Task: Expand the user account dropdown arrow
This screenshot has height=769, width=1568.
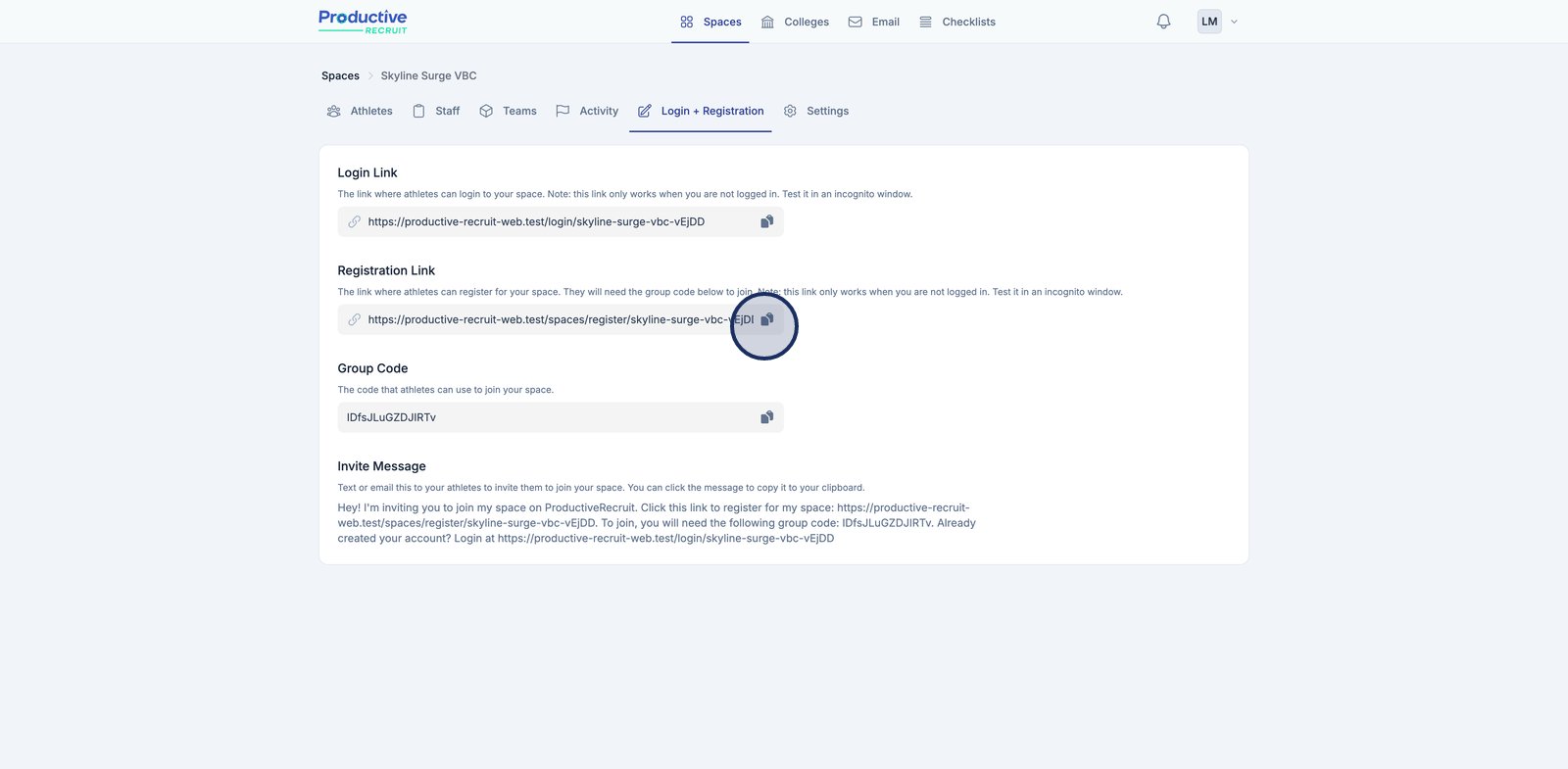Action: pos(1234,22)
